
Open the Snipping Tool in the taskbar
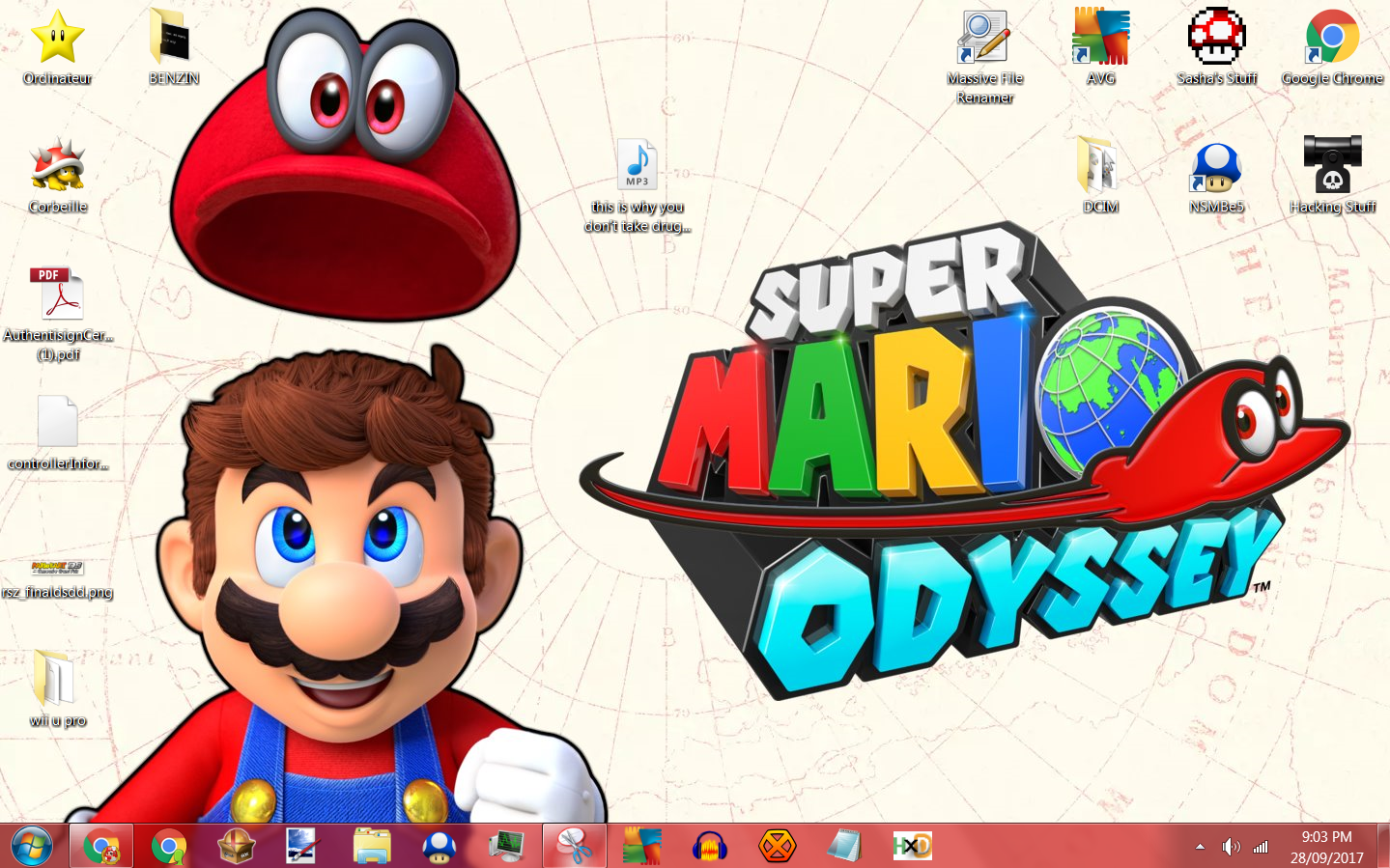point(575,847)
